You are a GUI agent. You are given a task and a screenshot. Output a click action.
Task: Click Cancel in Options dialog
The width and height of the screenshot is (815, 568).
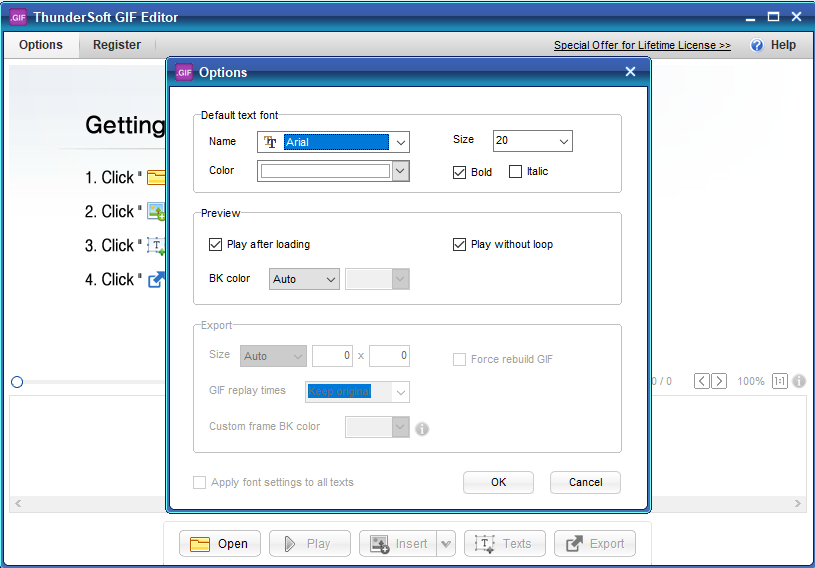pos(585,482)
